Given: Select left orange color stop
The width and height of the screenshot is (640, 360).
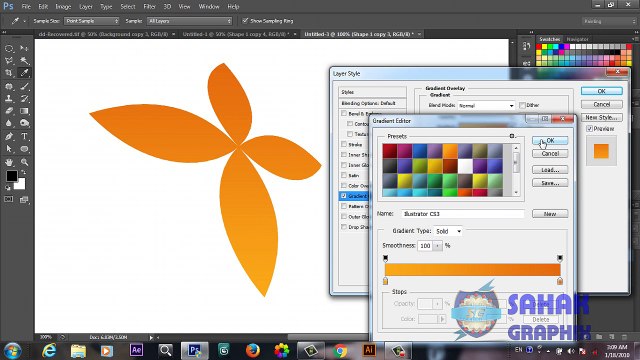Looking at the screenshot, I should coord(385,281).
